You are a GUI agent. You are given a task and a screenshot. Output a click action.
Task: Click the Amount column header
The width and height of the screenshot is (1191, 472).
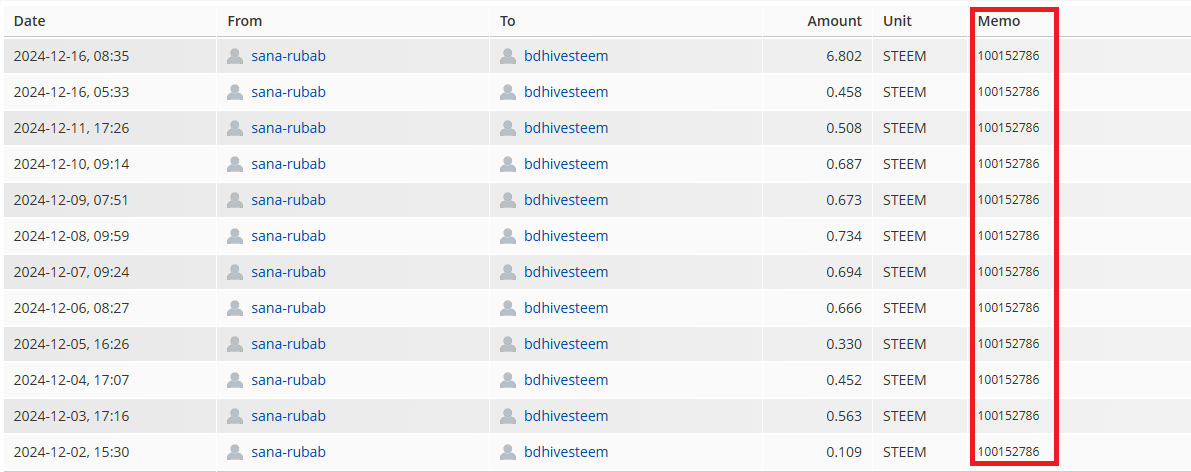click(x=834, y=21)
